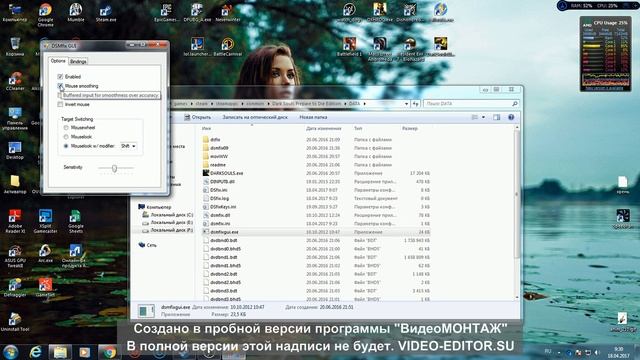
Task: Select the Mousewheel target switching radio button
Action: coord(66,128)
